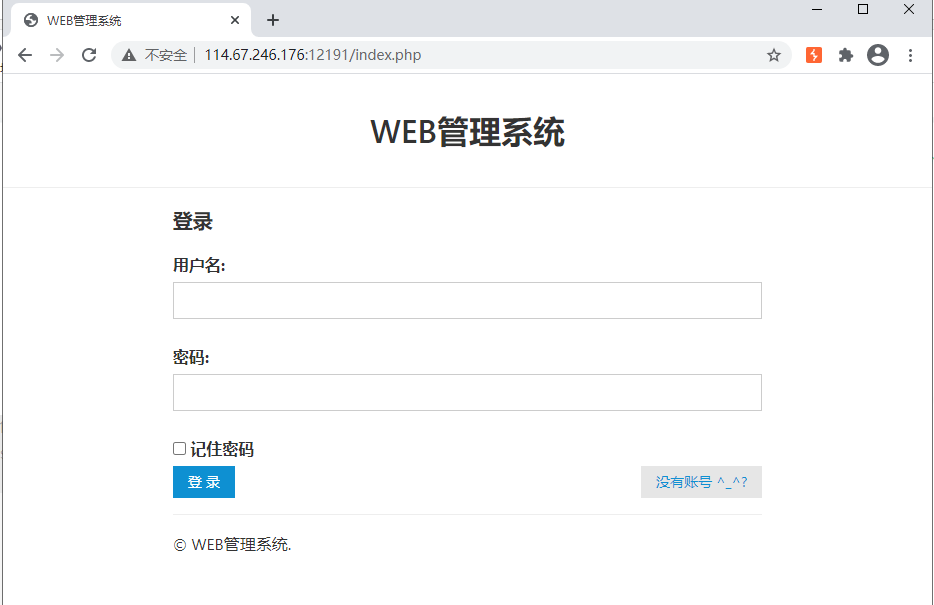Screen dimensions: 934x605
Task: Click the bookmark star icon
Action: [774, 55]
